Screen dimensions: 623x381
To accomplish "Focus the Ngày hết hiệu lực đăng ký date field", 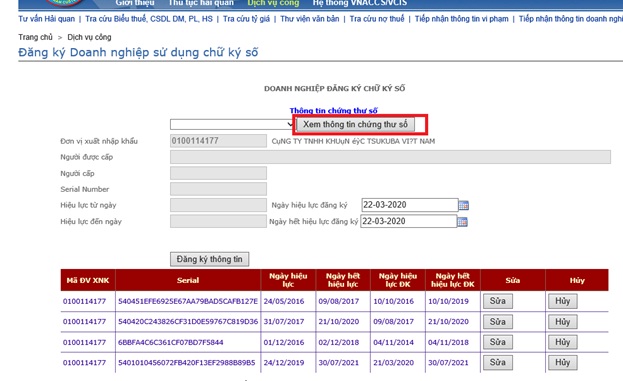I will 408,221.
